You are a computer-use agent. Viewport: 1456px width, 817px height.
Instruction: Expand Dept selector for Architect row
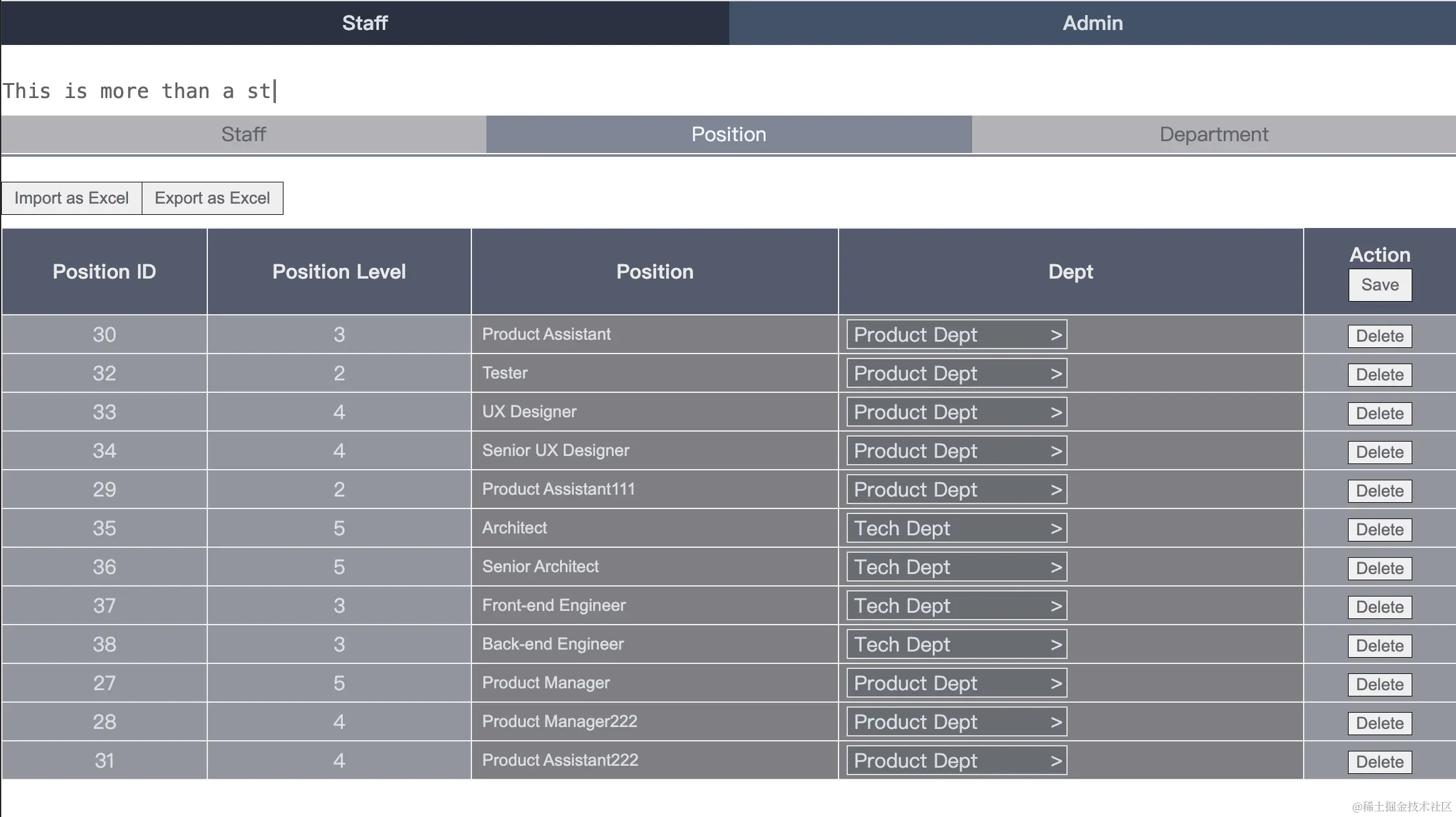click(956, 528)
